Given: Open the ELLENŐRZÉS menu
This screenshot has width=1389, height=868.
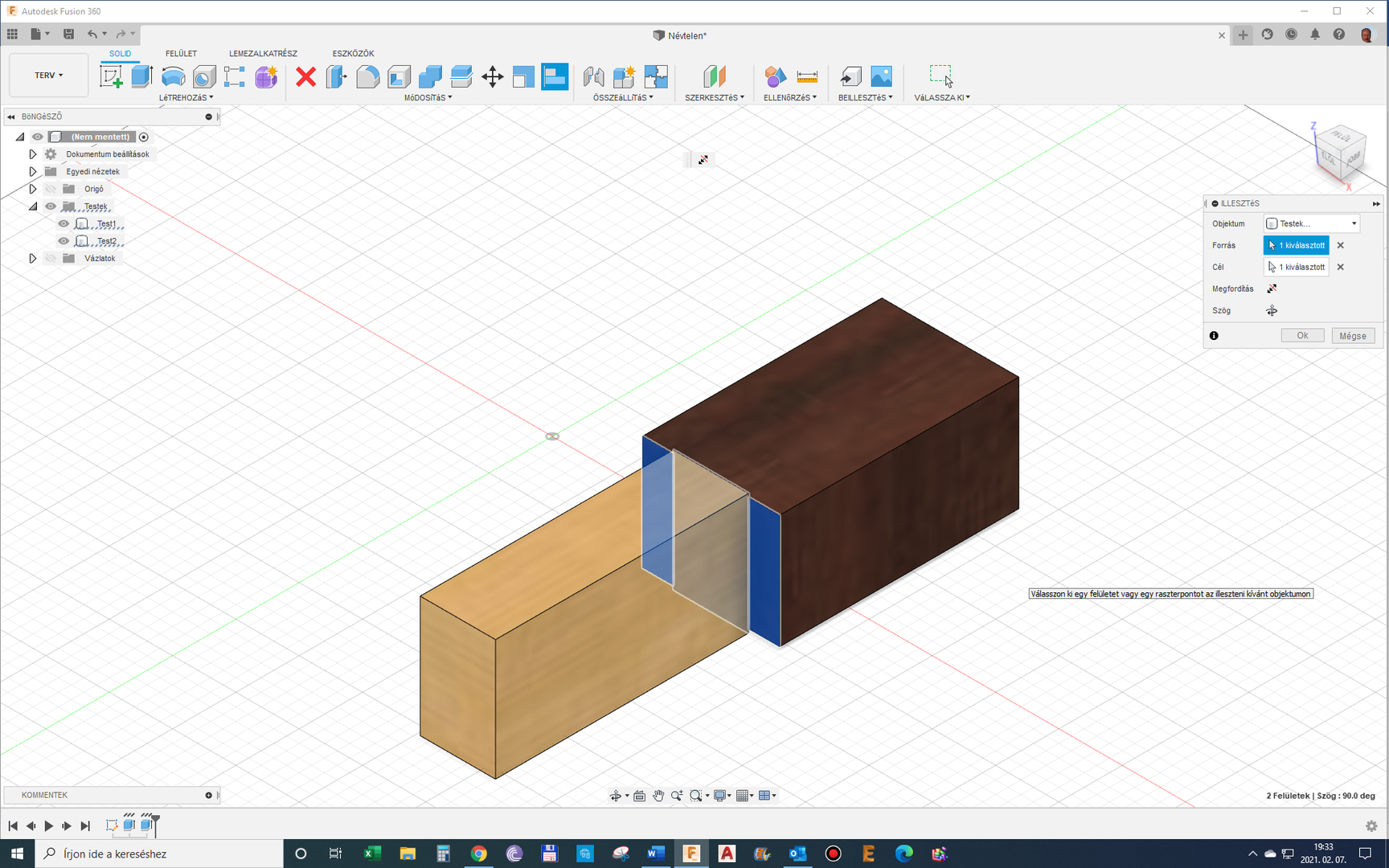Looking at the screenshot, I should (x=790, y=97).
